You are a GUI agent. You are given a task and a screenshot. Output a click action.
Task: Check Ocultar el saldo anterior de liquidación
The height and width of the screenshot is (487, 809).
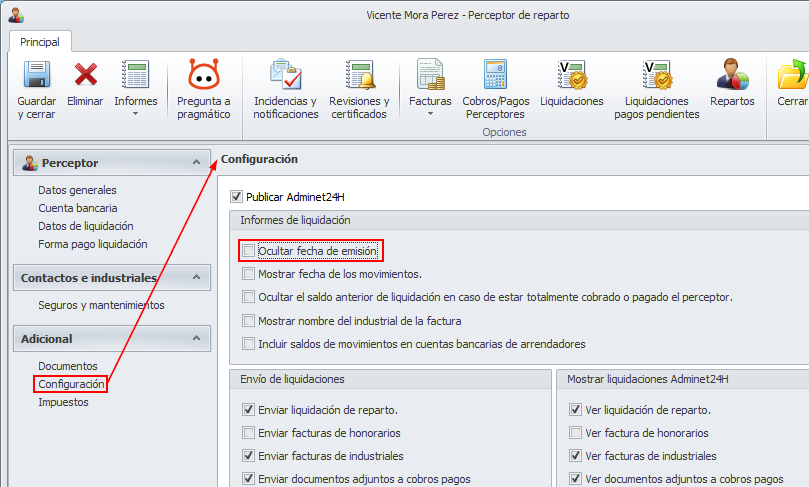pos(249,297)
